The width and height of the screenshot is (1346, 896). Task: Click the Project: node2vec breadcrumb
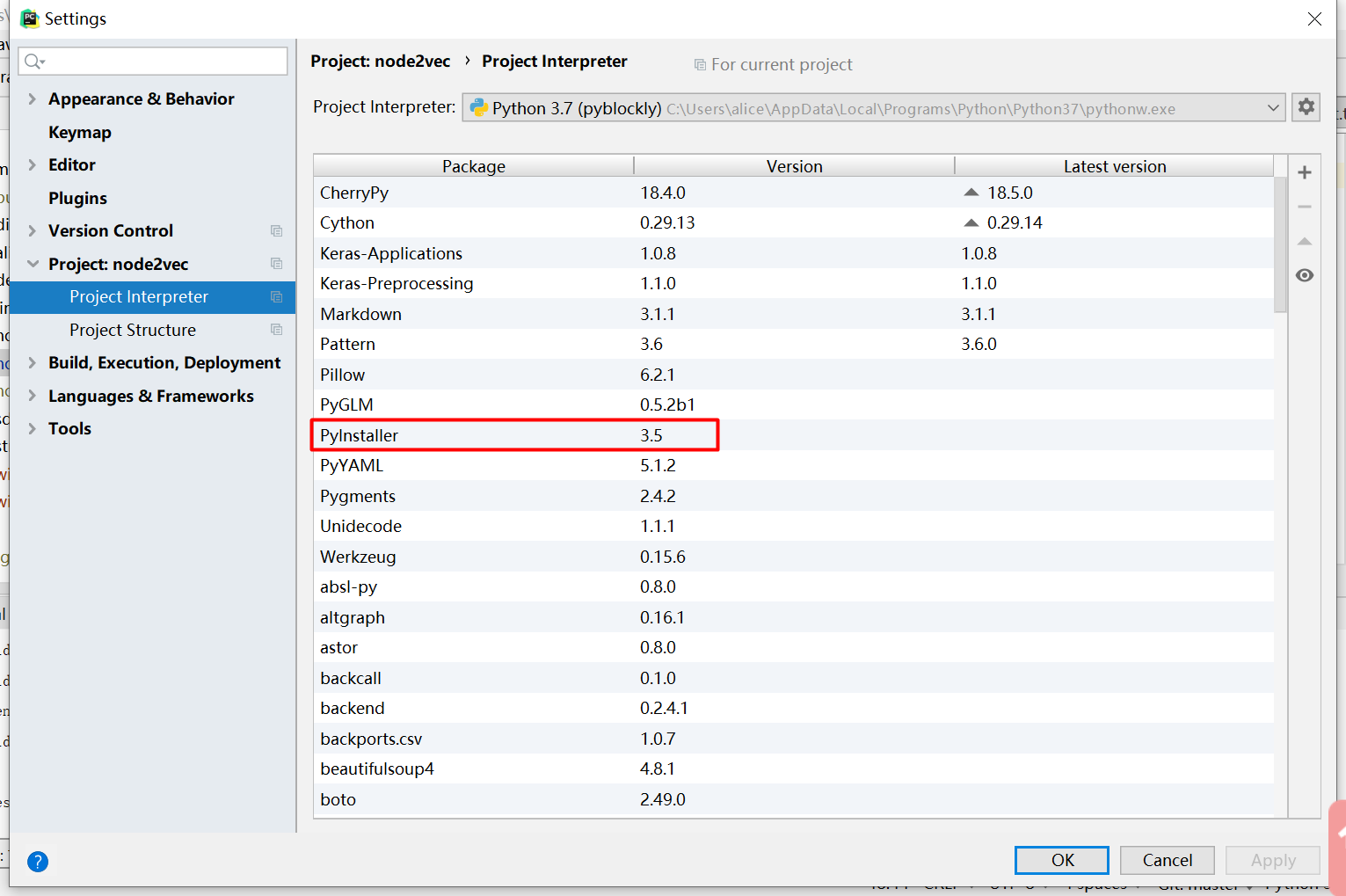380,61
